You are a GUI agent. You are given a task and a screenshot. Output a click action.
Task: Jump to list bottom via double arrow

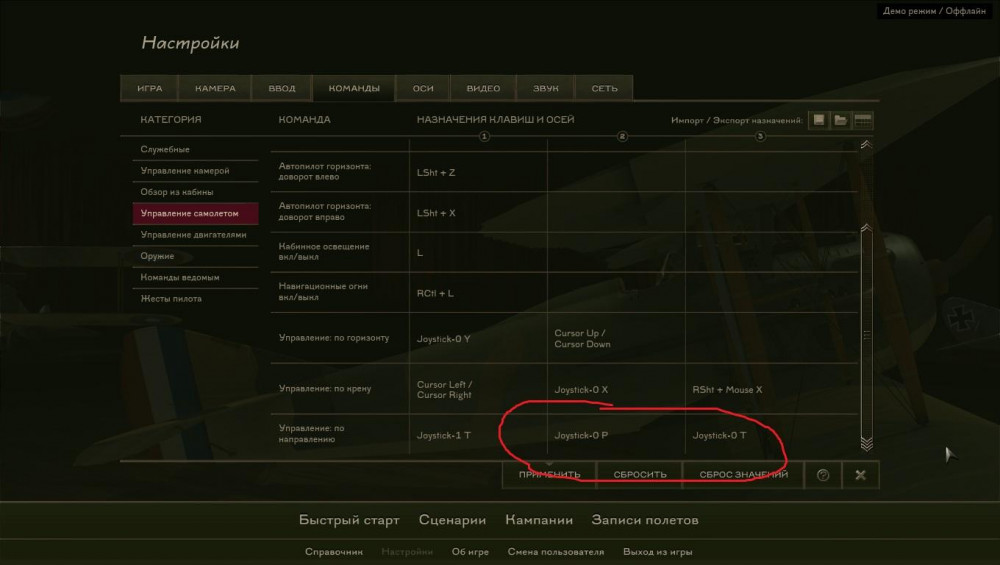[866, 443]
